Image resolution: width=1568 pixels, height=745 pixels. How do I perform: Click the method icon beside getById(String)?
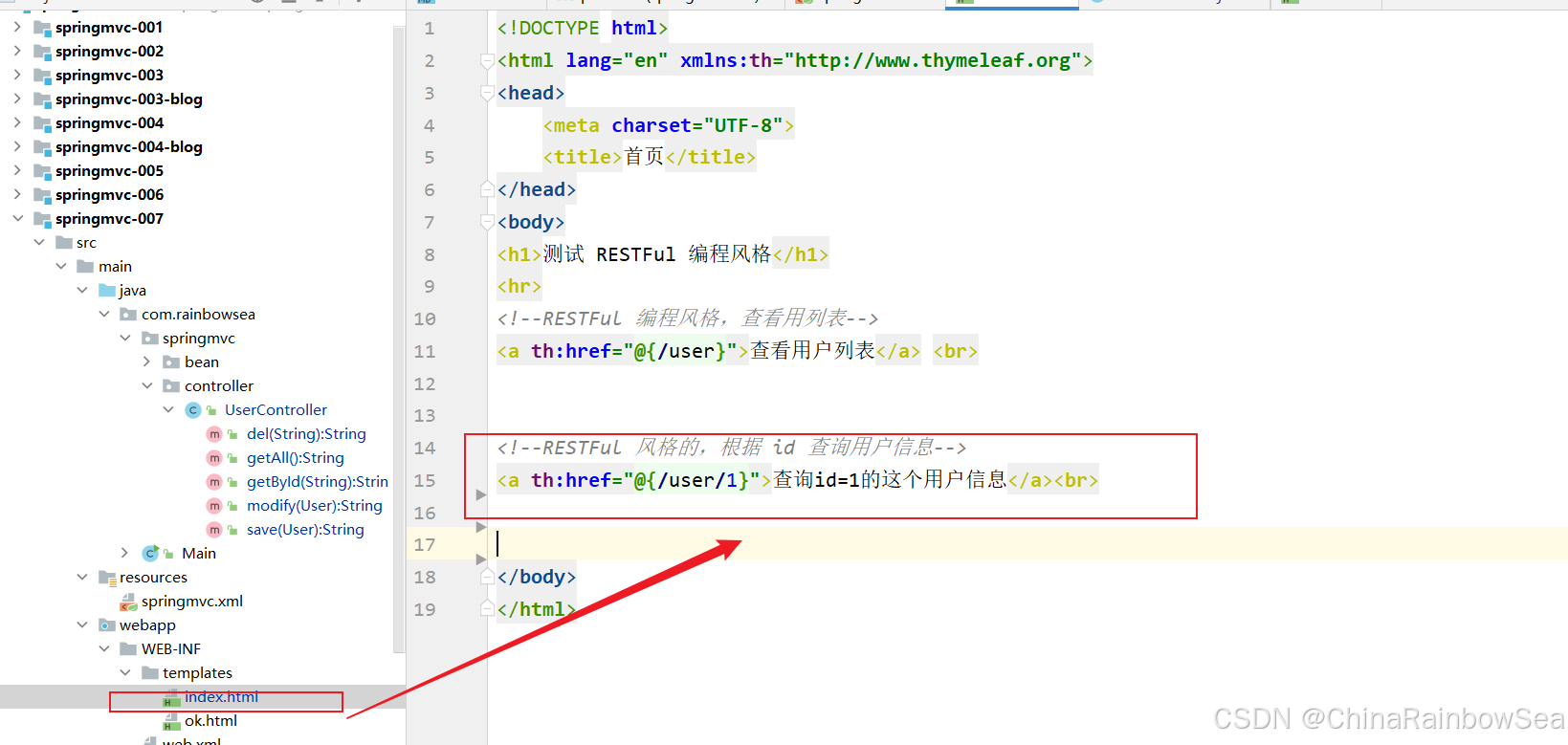point(214,482)
